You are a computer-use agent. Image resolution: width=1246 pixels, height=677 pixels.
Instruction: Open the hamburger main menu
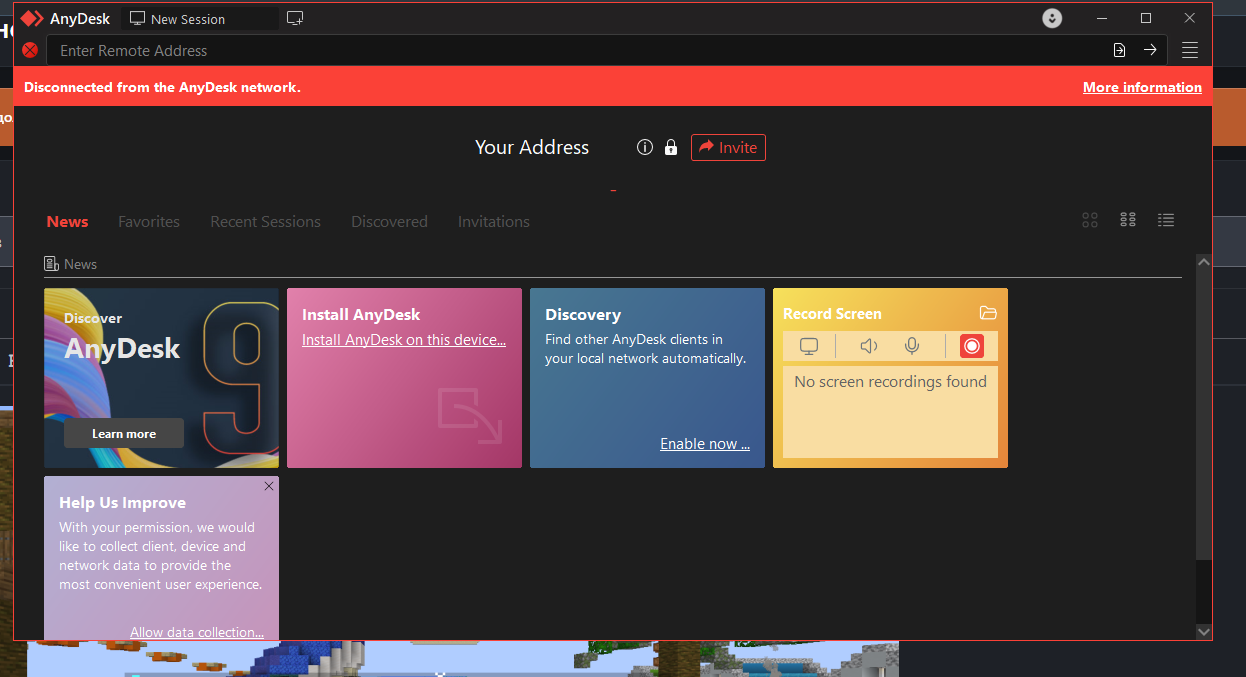click(x=1189, y=50)
